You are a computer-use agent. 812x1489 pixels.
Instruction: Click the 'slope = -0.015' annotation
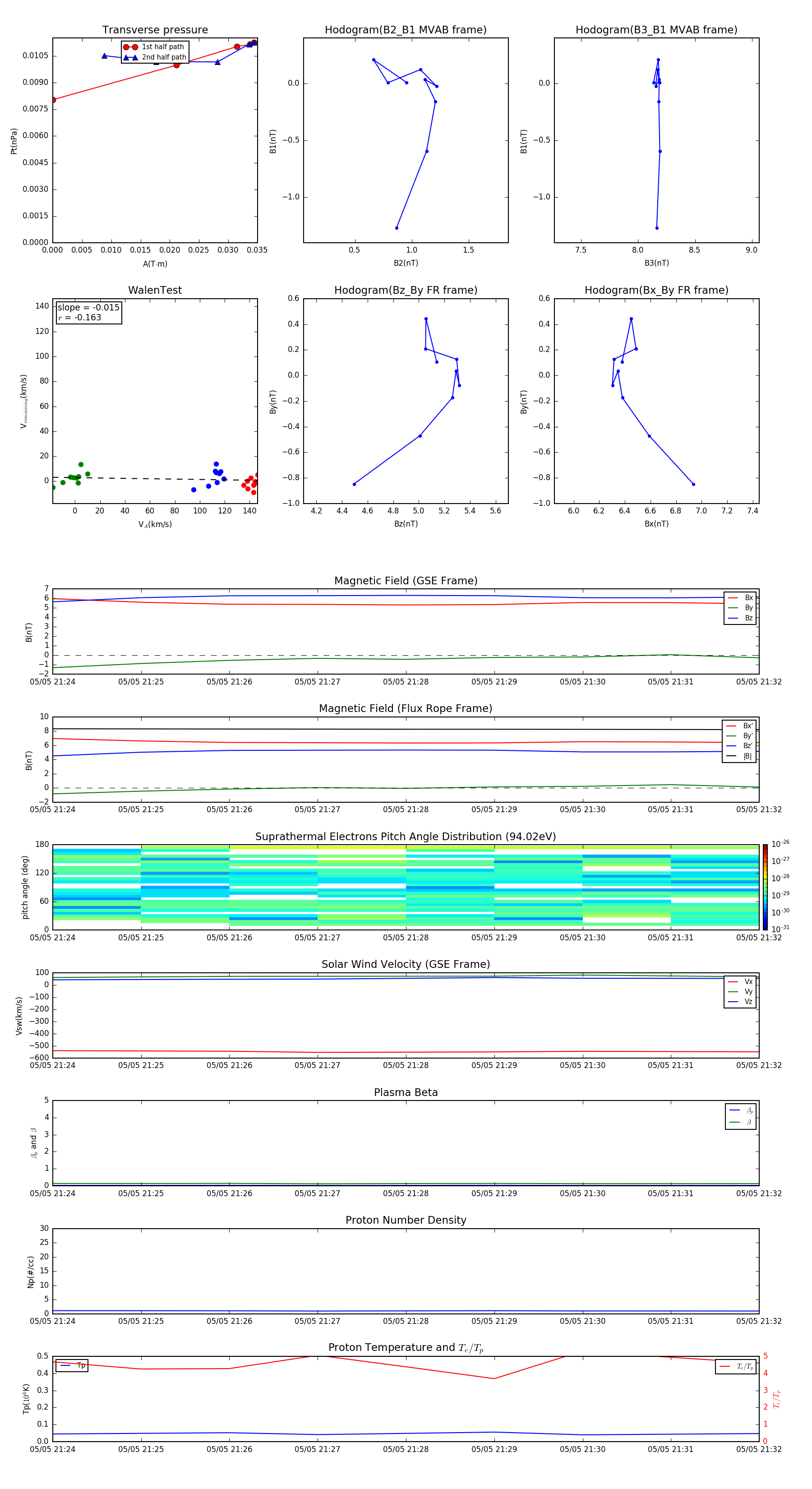(x=88, y=308)
